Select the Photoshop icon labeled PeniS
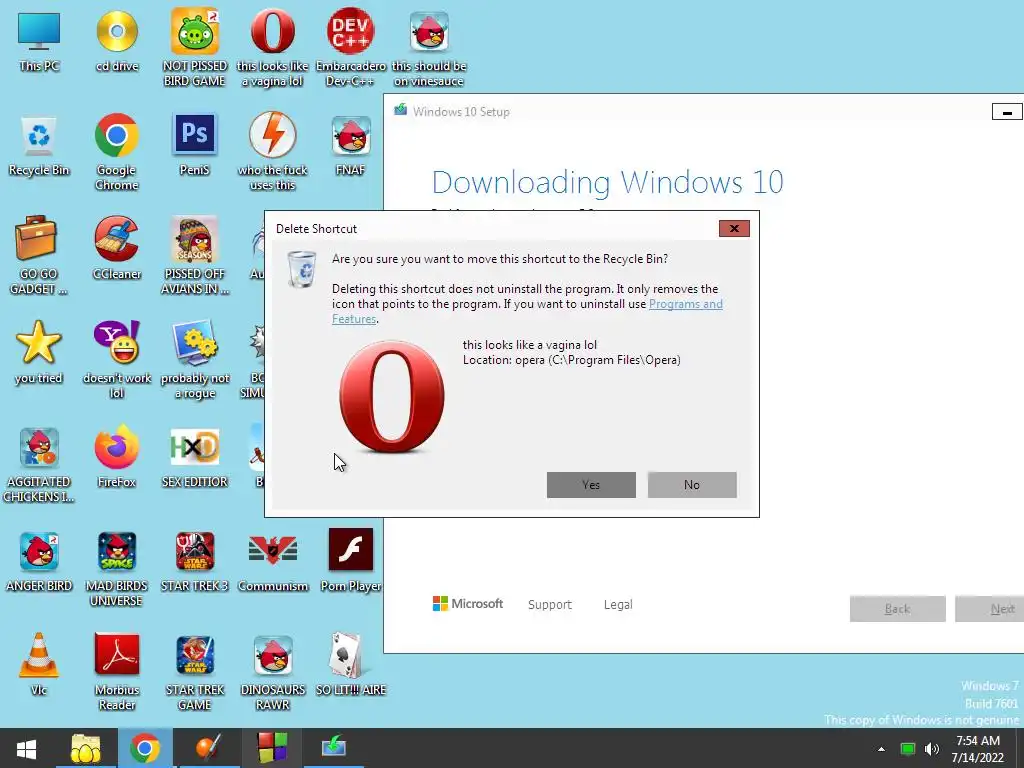The image size is (1024, 768). point(195,145)
